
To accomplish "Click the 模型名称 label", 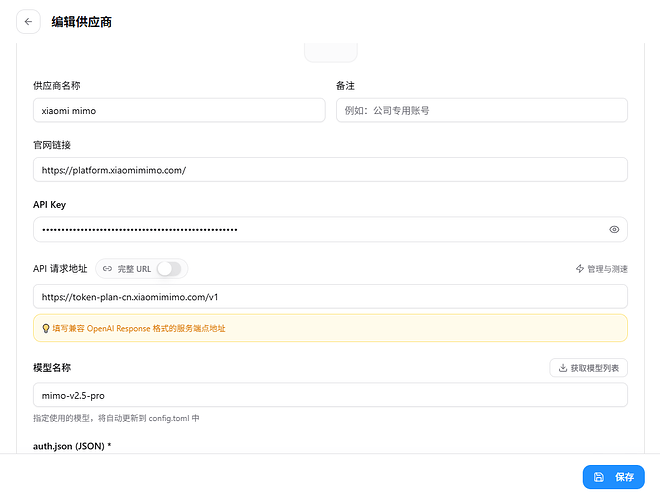I will [52, 368].
